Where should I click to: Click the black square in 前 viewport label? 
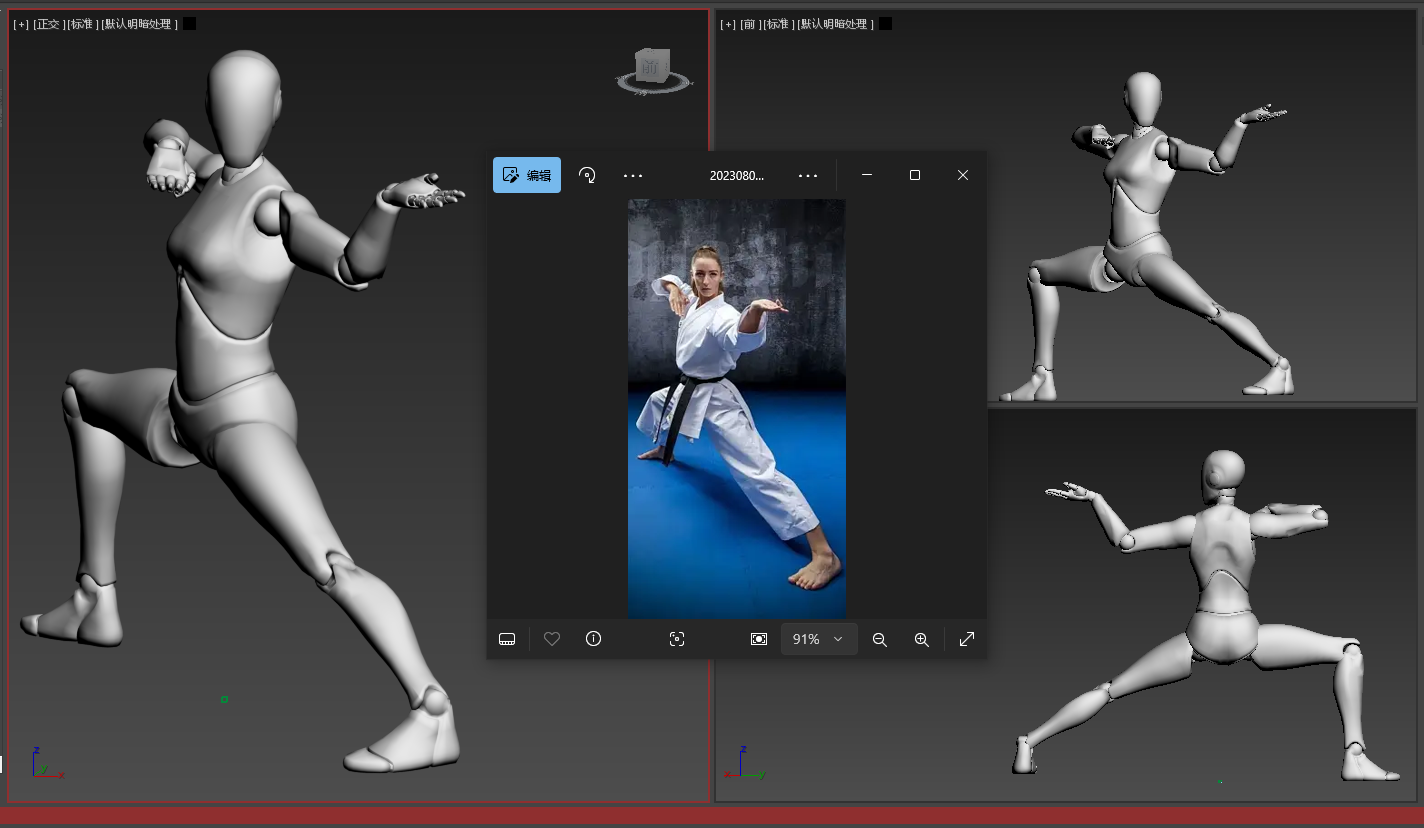click(885, 24)
